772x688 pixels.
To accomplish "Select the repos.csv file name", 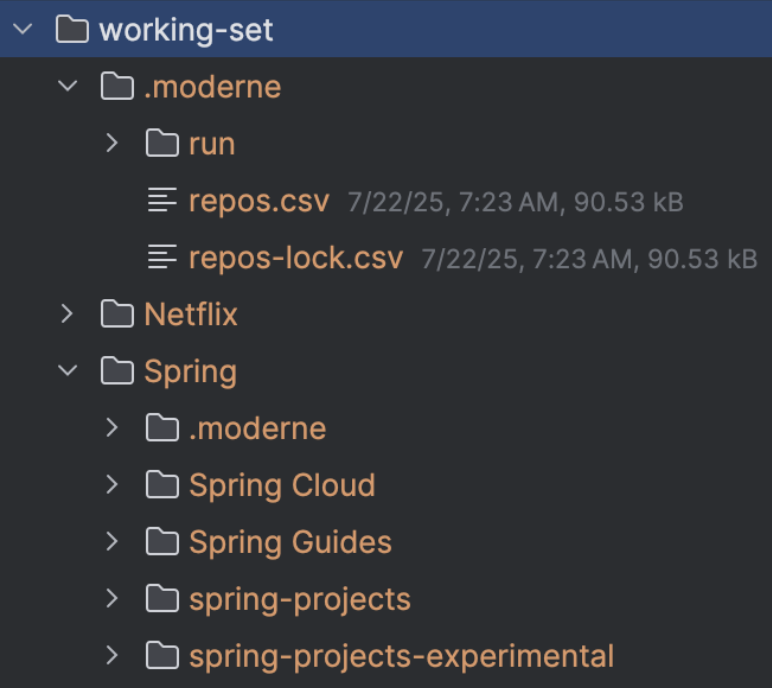I will tap(259, 201).
